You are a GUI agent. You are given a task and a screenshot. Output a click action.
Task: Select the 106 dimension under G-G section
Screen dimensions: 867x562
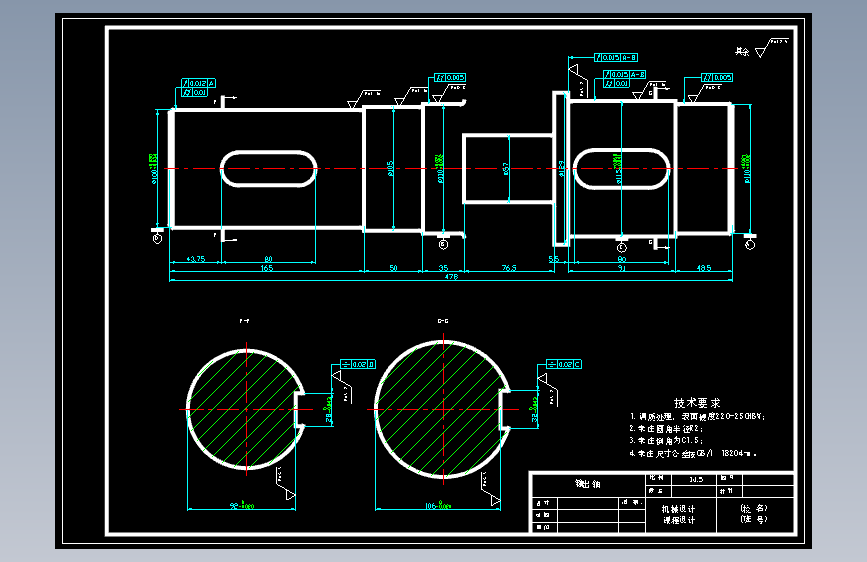pyautogui.click(x=438, y=506)
